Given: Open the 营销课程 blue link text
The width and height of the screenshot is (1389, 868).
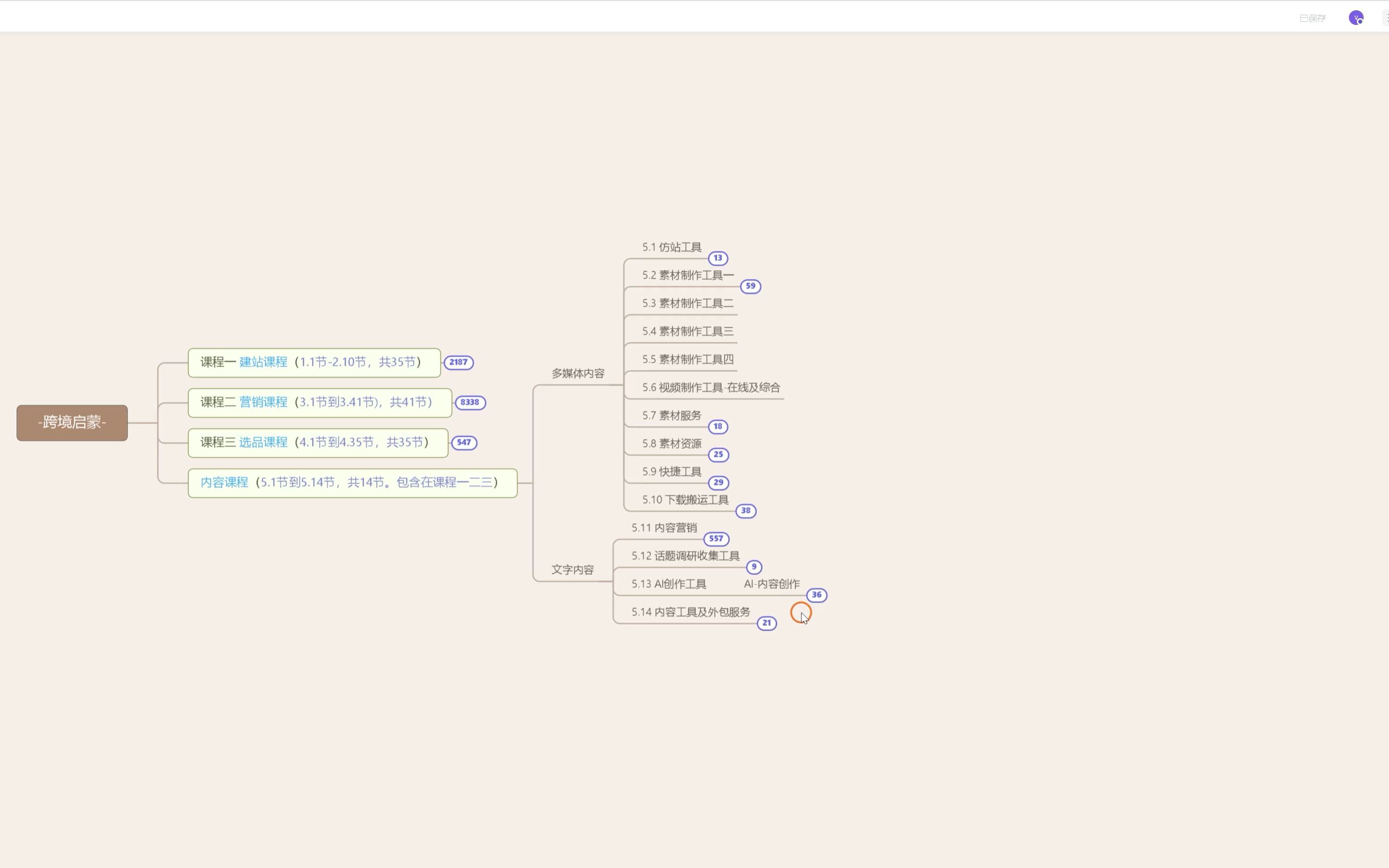Looking at the screenshot, I should (263, 402).
